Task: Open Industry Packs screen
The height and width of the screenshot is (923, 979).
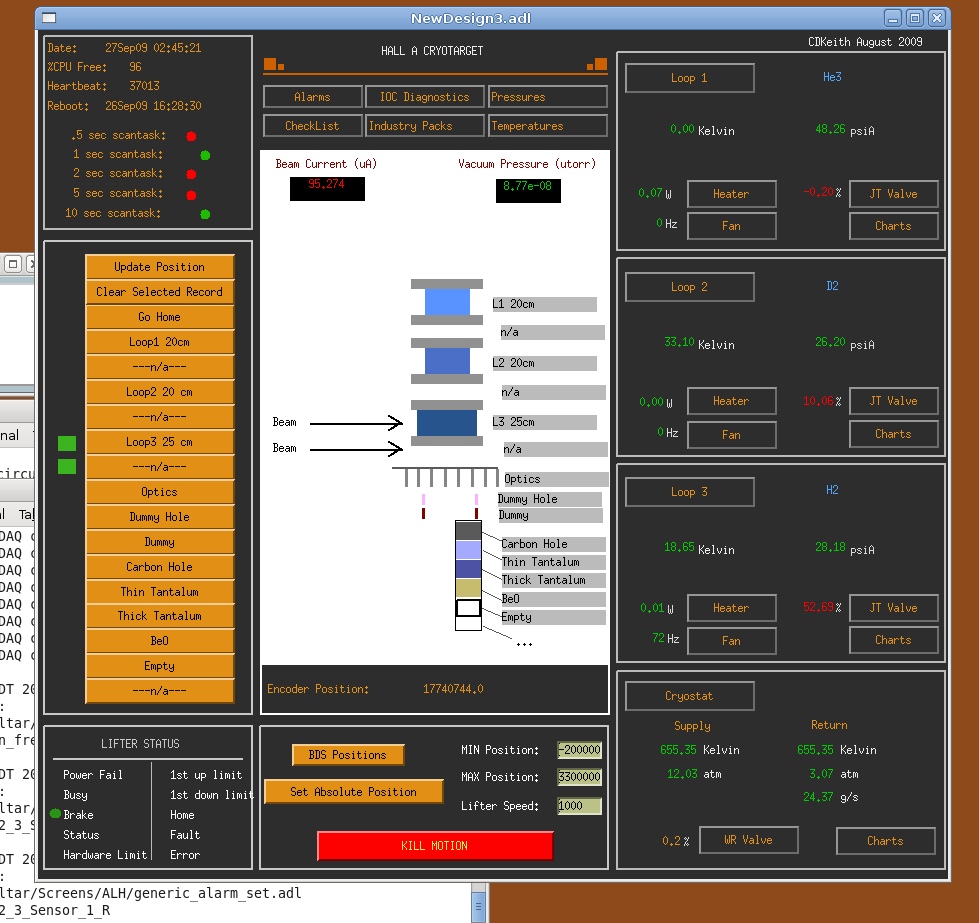Action: 425,126
